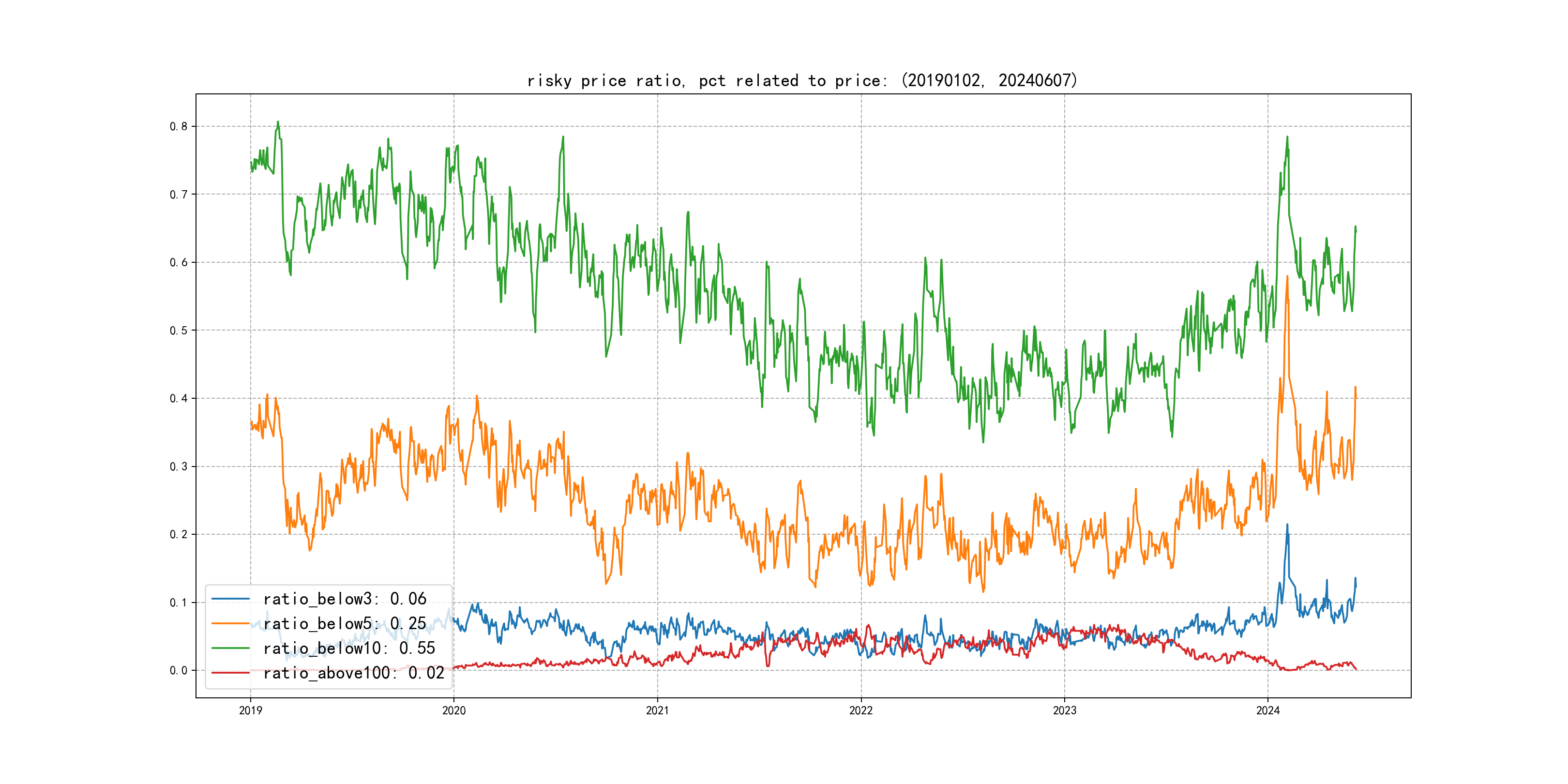Click the blue legend line swatch
This screenshot has height=784, width=1568.
pyautogui.click(x=230, y=599)
